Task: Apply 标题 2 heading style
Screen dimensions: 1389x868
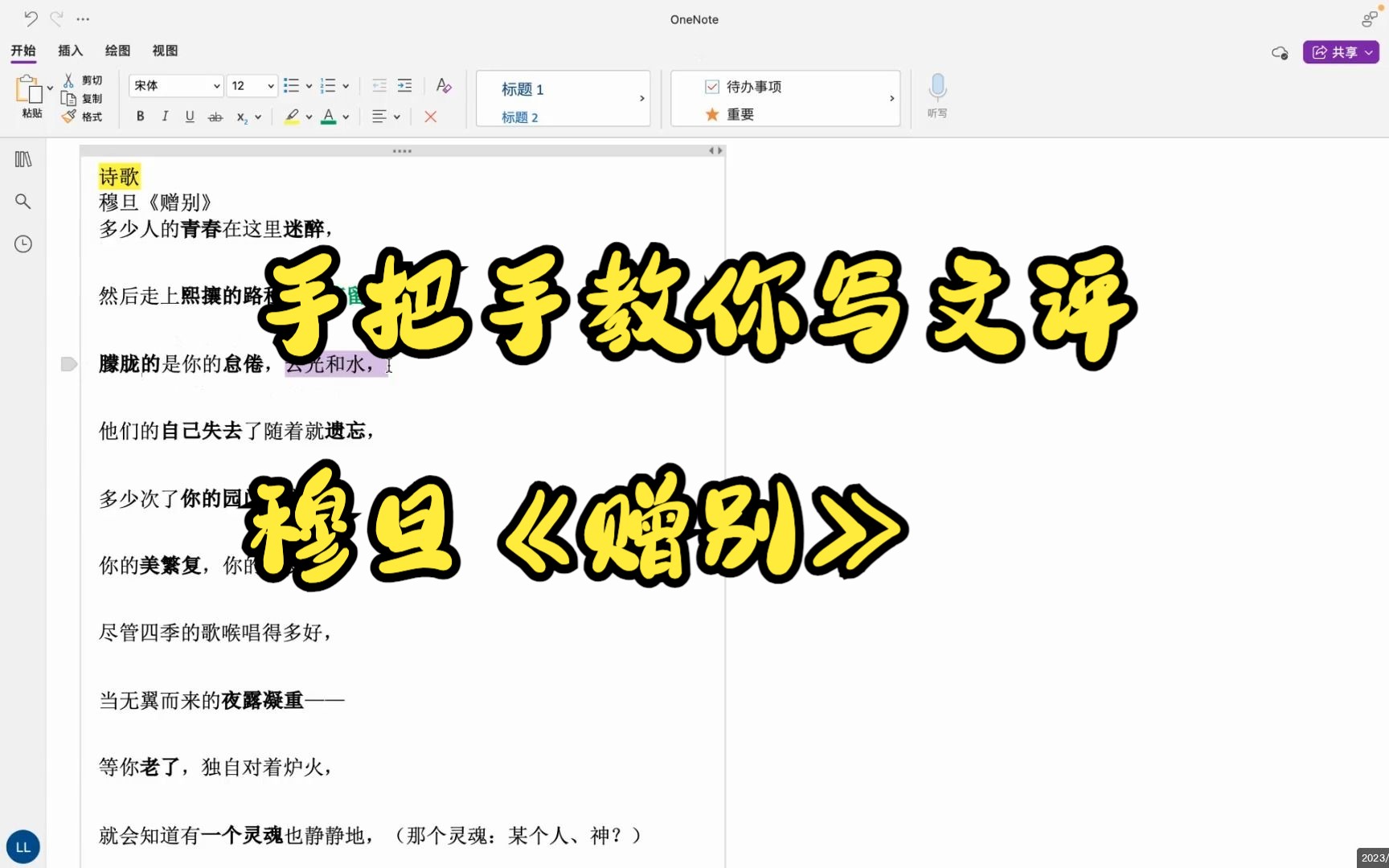Action: coord(520,117)
